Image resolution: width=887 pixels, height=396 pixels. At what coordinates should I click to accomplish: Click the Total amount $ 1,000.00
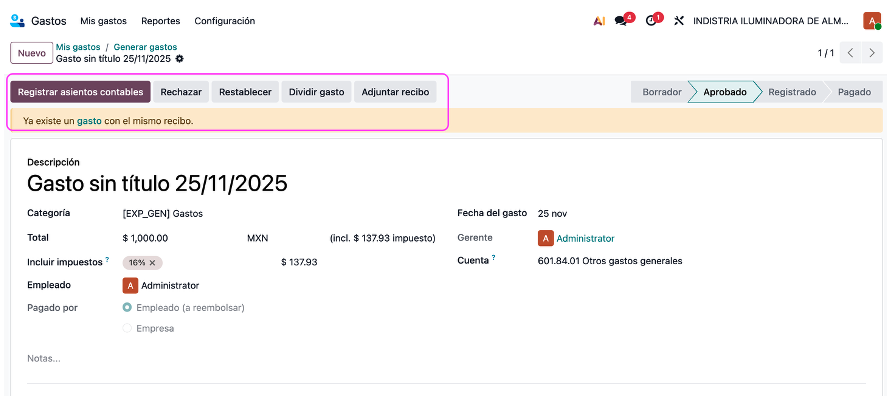145,238
